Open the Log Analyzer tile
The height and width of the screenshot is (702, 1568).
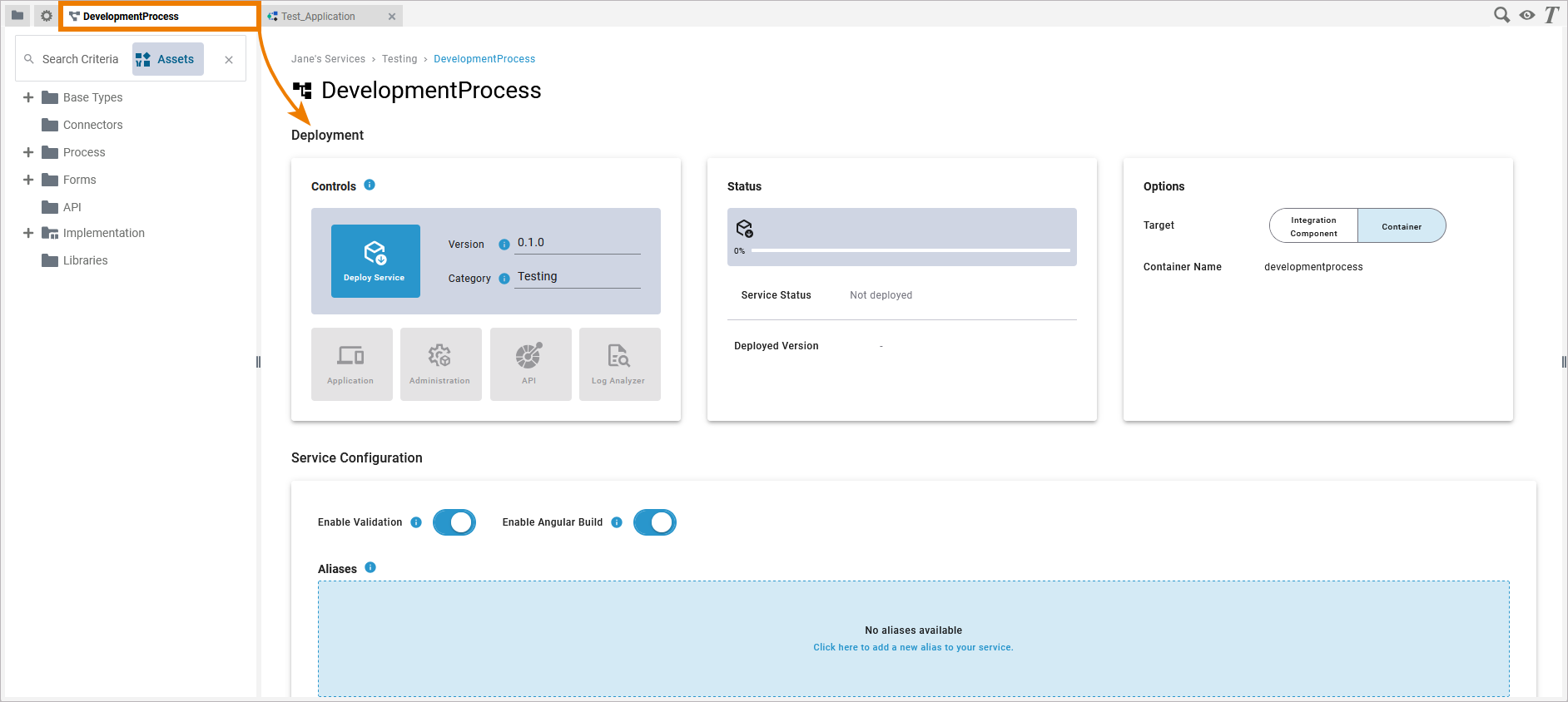pos(618,364)
